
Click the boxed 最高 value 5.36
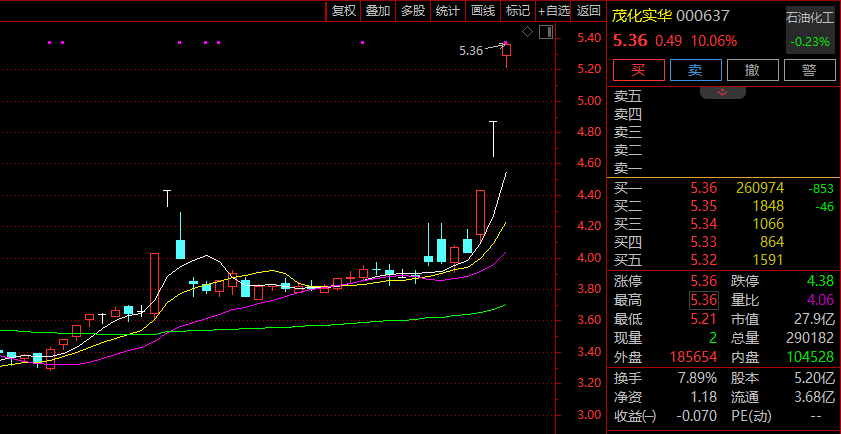[x=704, y=300]
